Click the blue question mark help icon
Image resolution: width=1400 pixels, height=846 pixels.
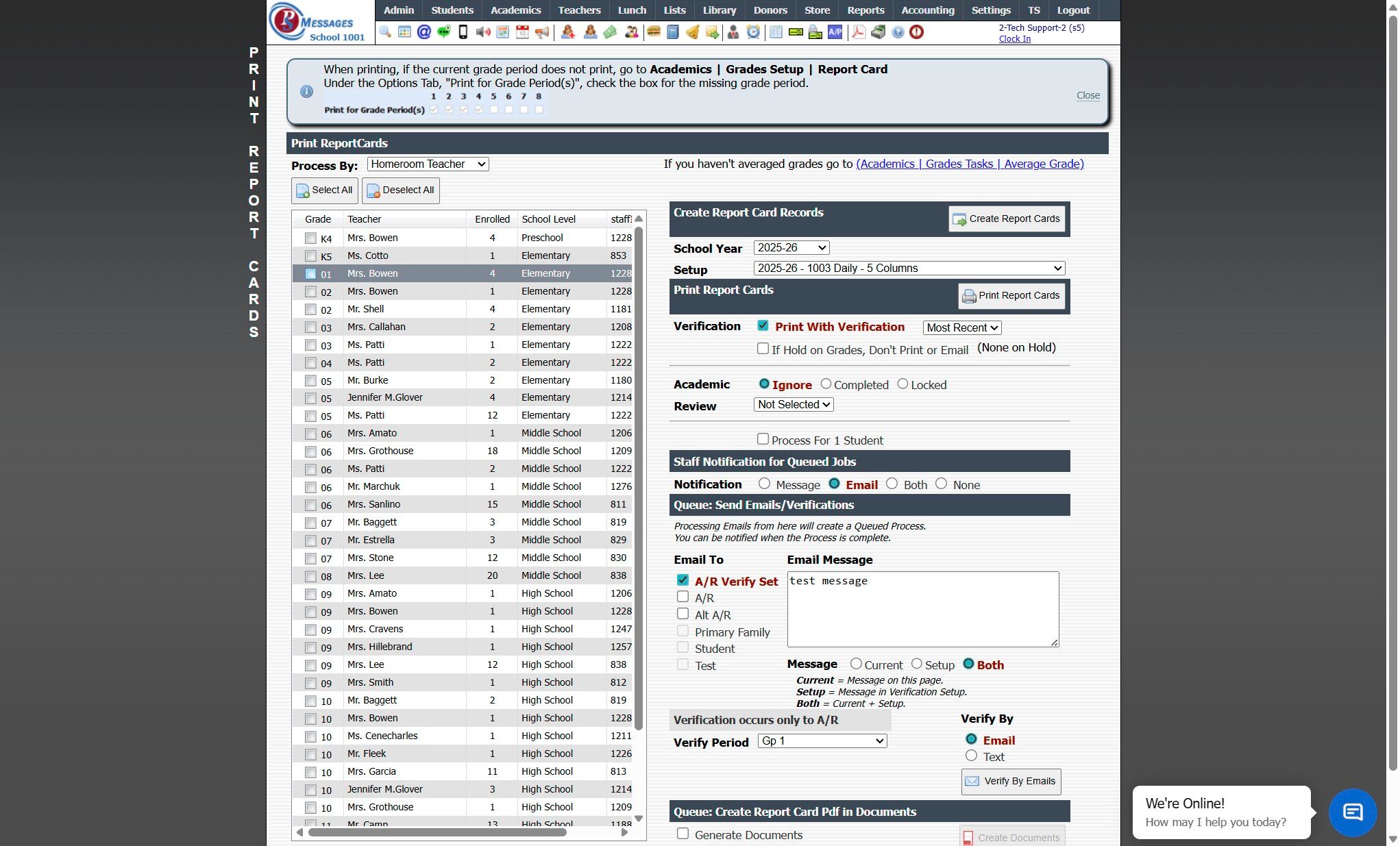tap(898, 32)
